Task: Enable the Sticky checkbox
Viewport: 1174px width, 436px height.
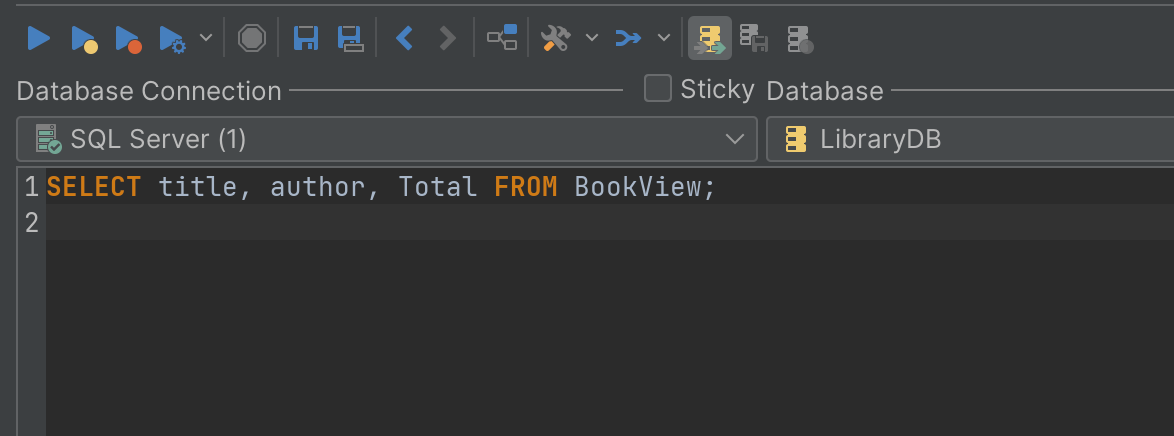Action: [657, 88]
